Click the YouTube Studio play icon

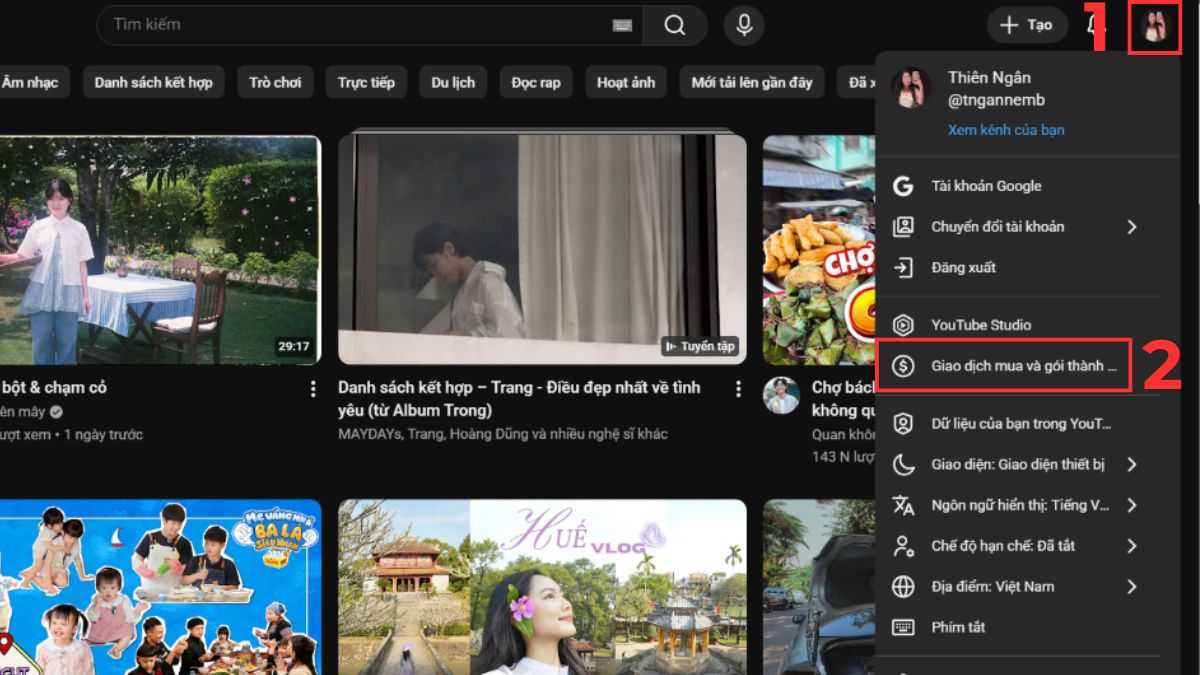coord(903,325)
